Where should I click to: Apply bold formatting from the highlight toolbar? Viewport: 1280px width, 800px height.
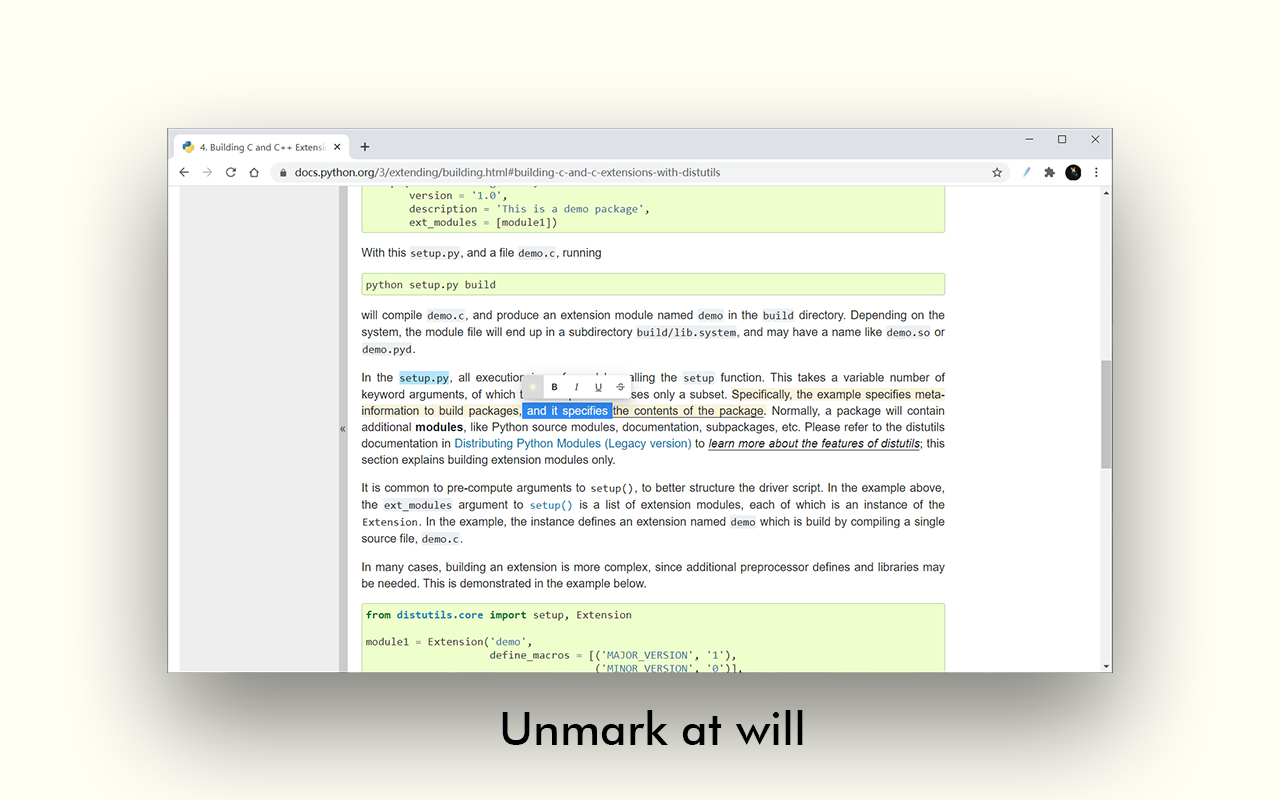(x=554, y=387)
